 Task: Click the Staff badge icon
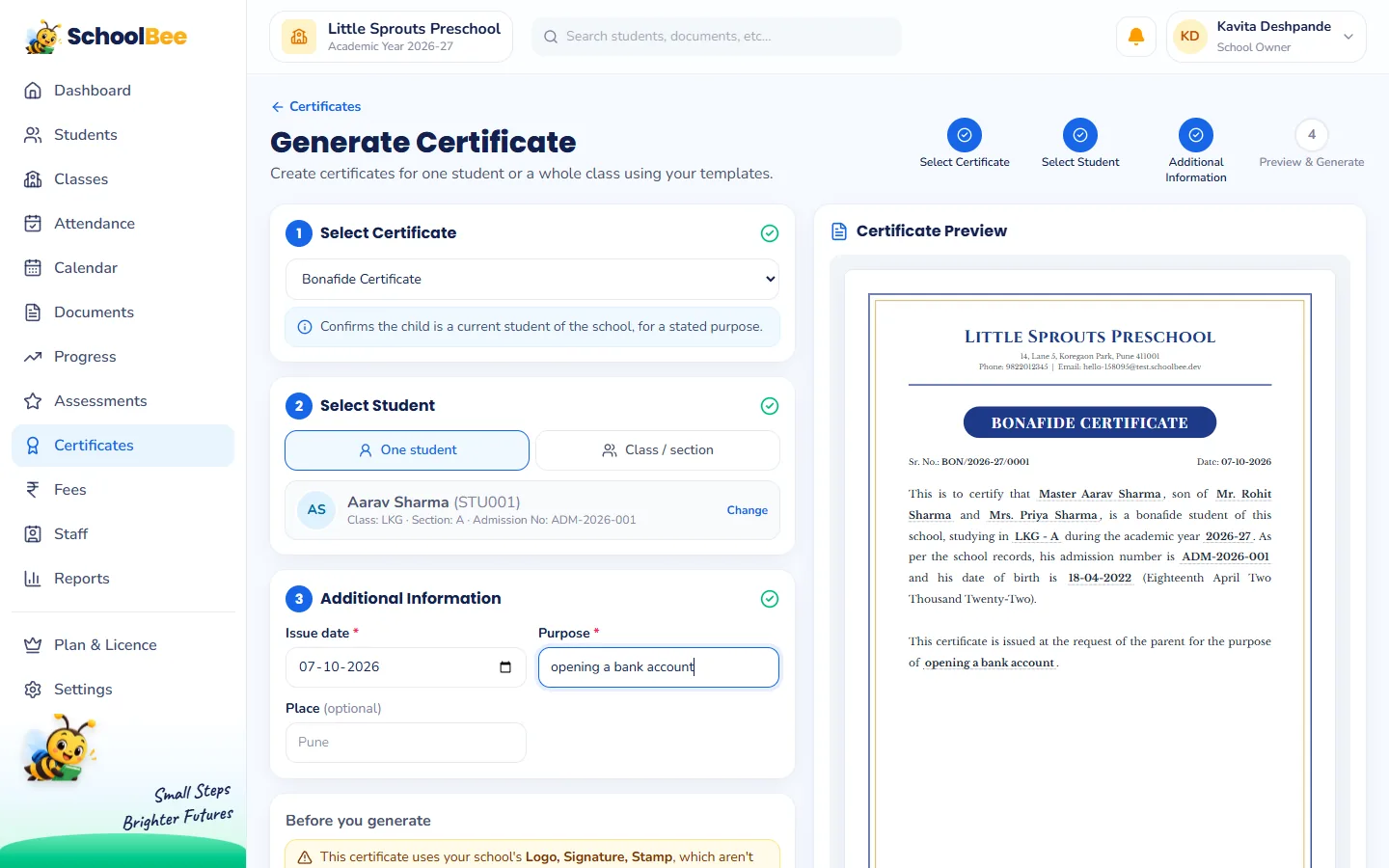pyautogui.click(x=33, y=534)
